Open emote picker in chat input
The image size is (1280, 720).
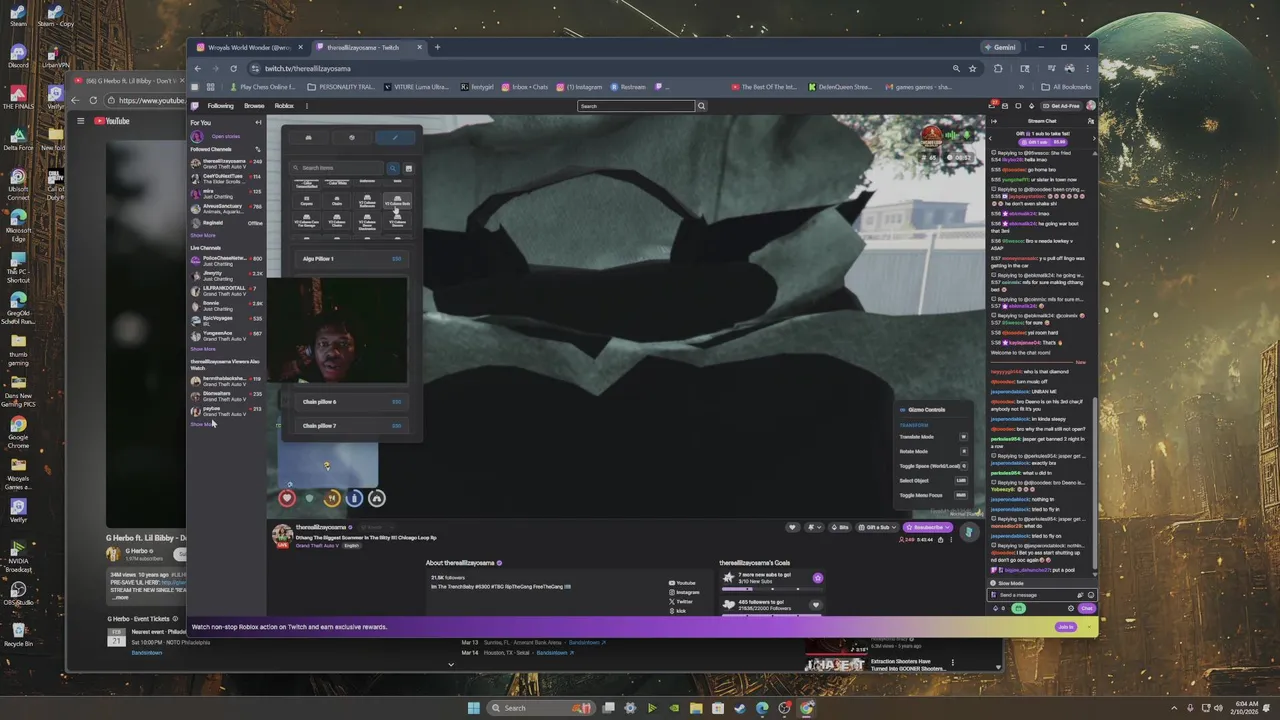[x=1091, y=595]
